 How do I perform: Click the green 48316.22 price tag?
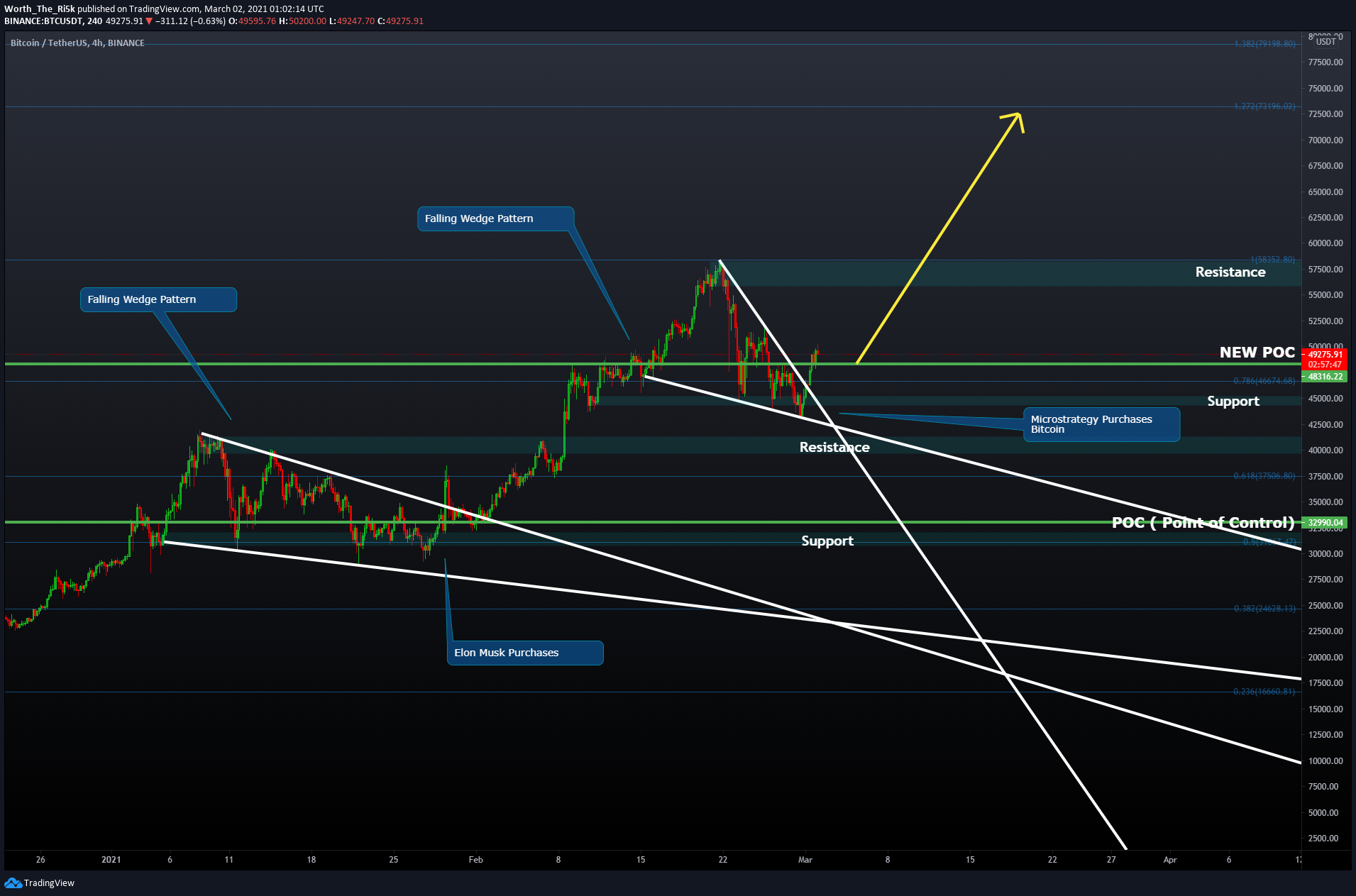coord(1325,377)
